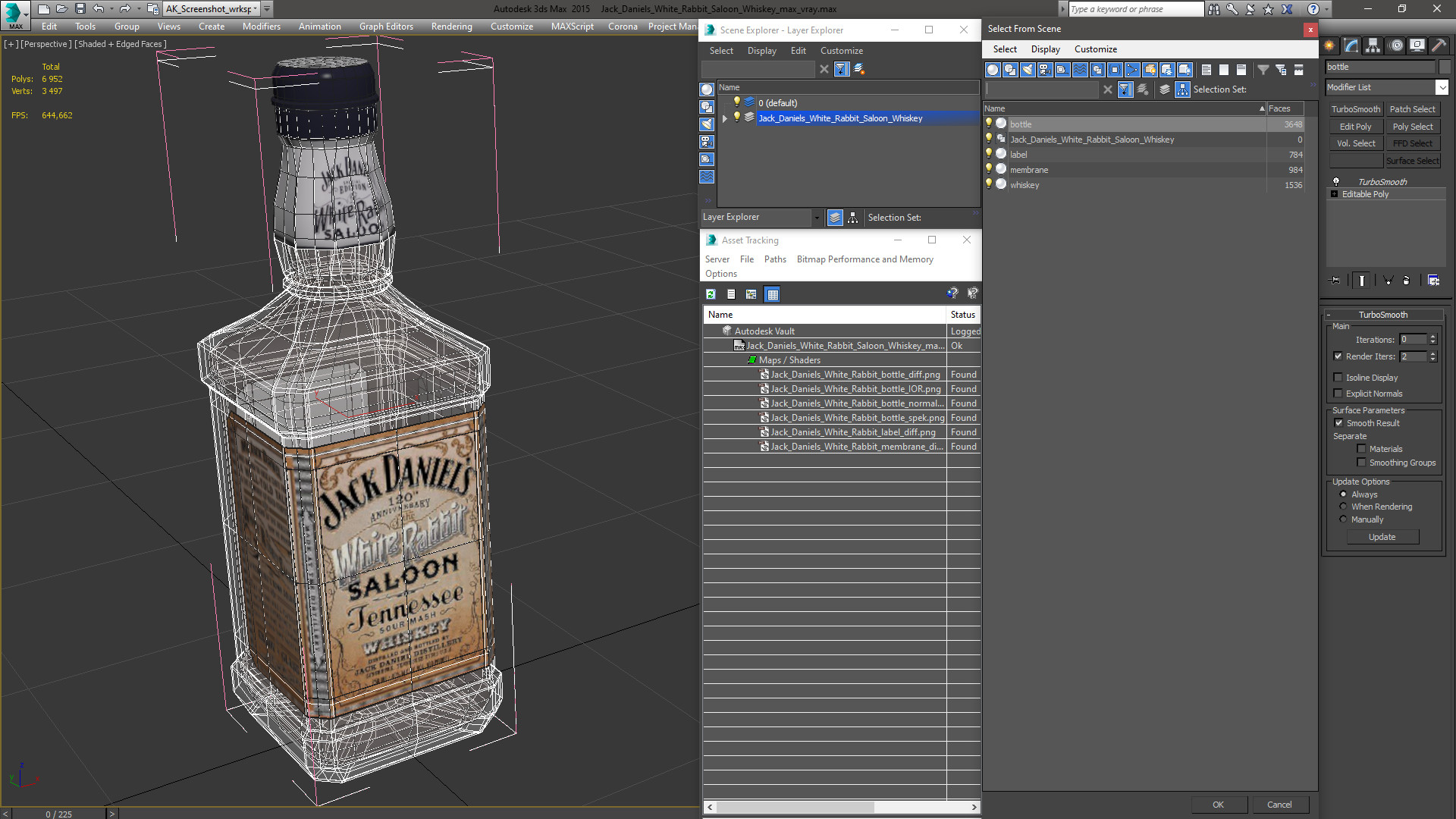Click Select Invert icon in Select From Scene
Image resolution: width=1456 pixels, height=819 pixels.
[x=1241, y=70]
